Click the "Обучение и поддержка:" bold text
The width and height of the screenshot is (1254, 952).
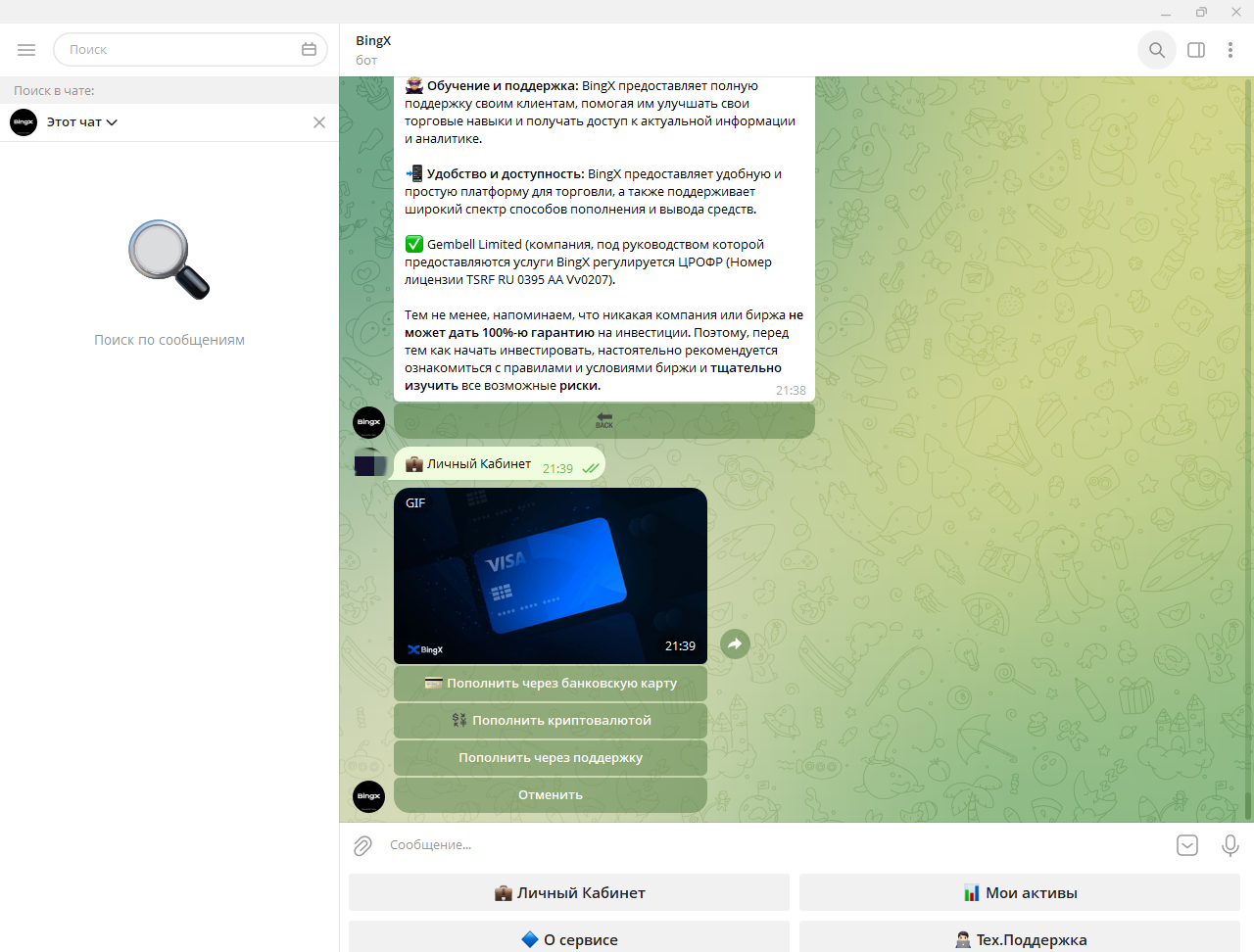pos(503,86)
